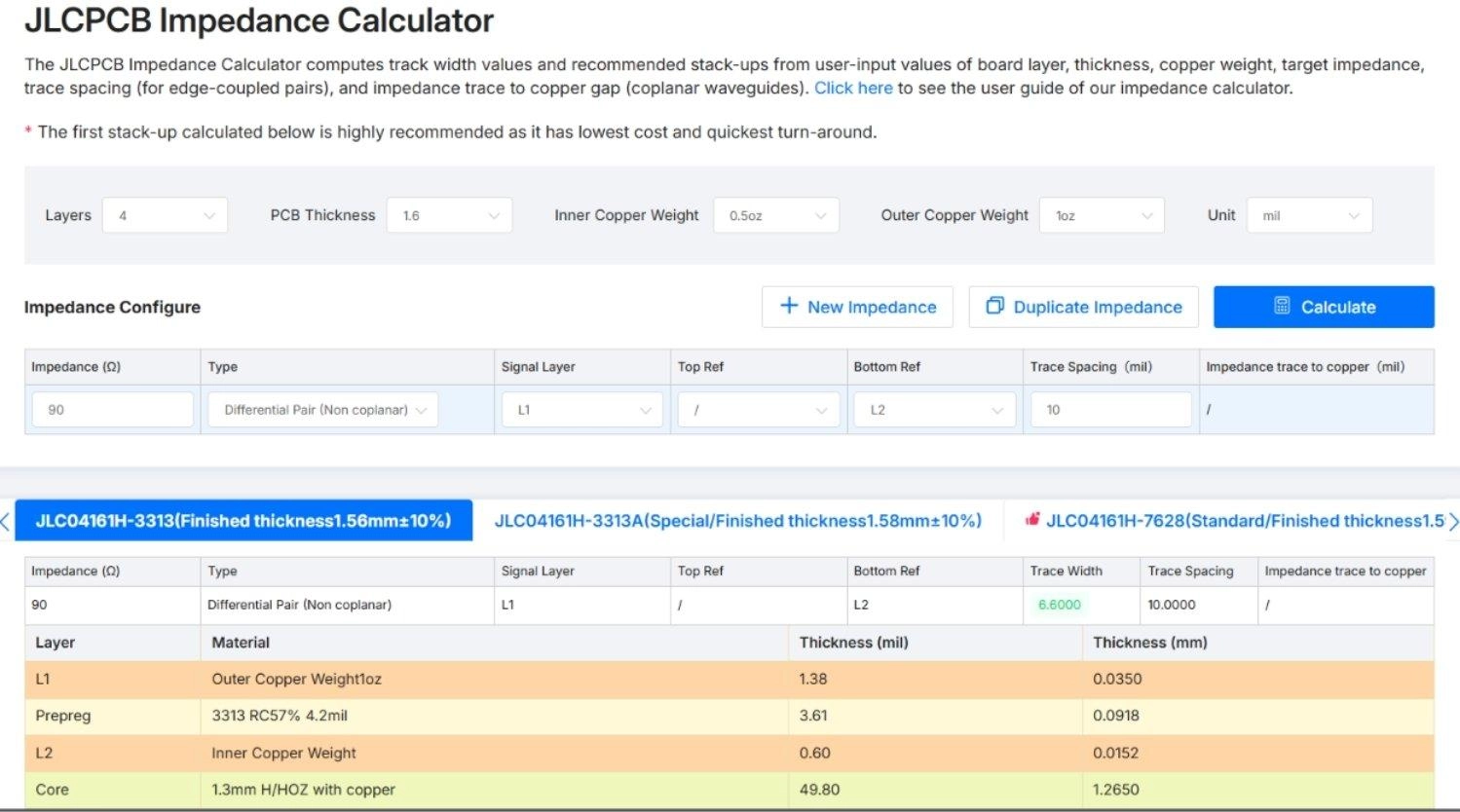Click the copy icon on Duplicate Impedance
Image resolution: width=1460 pixels, height=812 pixels.
[x=994, y=306]
